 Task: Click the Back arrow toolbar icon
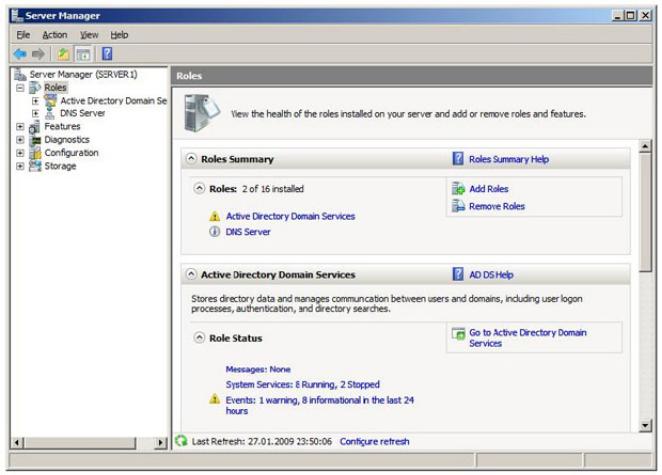[20, 54]
